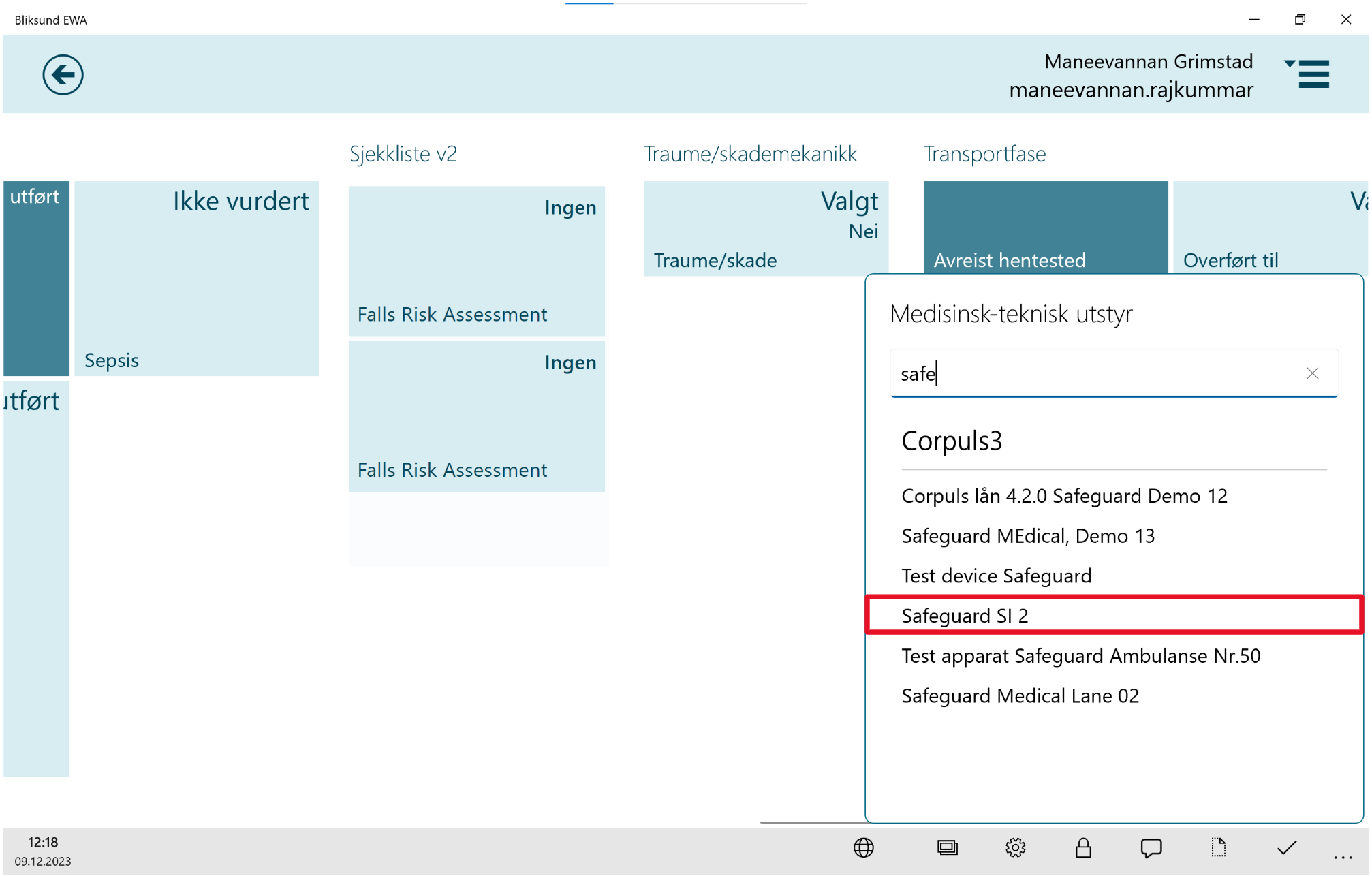1372x876 pixels.
Task: Click the document icon in bottom bar
Action: tap(1219, 847)
